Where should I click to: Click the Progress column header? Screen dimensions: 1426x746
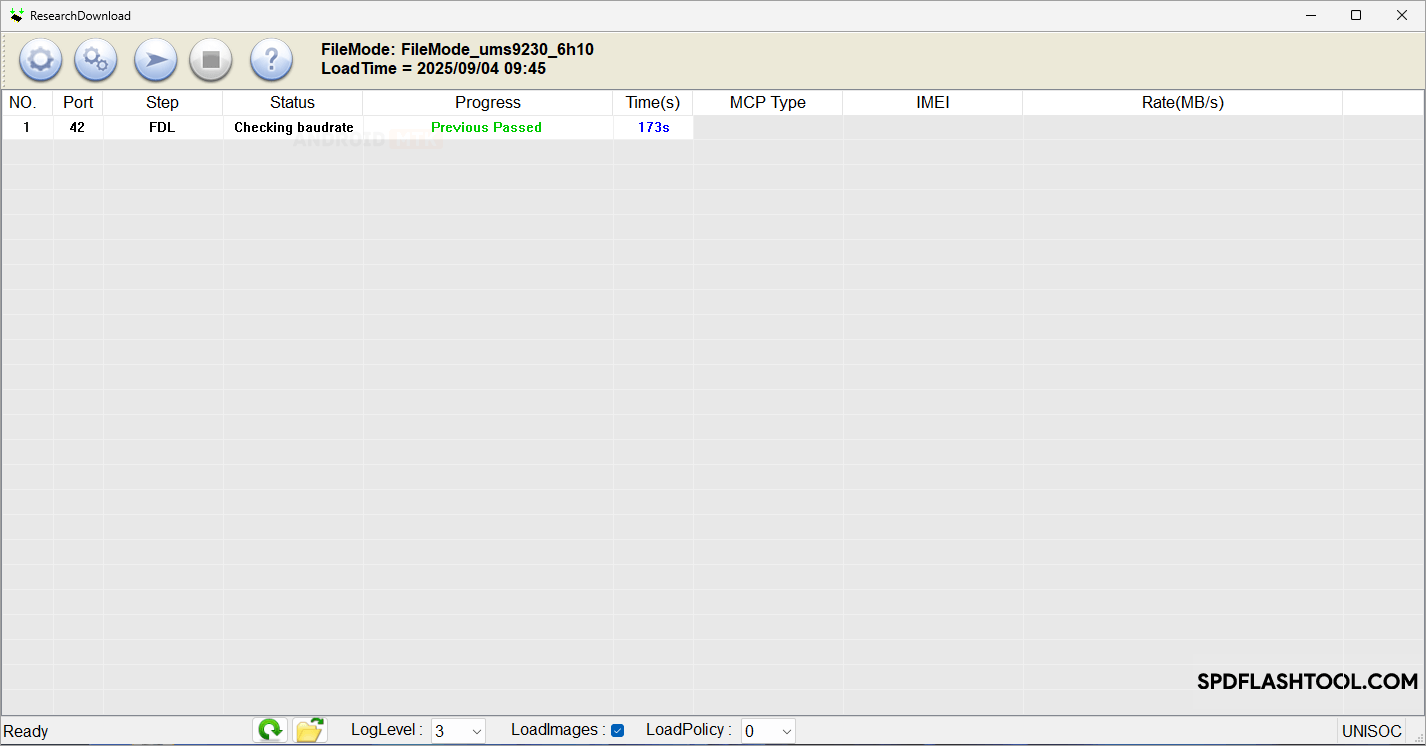click(x=487, y=103)
